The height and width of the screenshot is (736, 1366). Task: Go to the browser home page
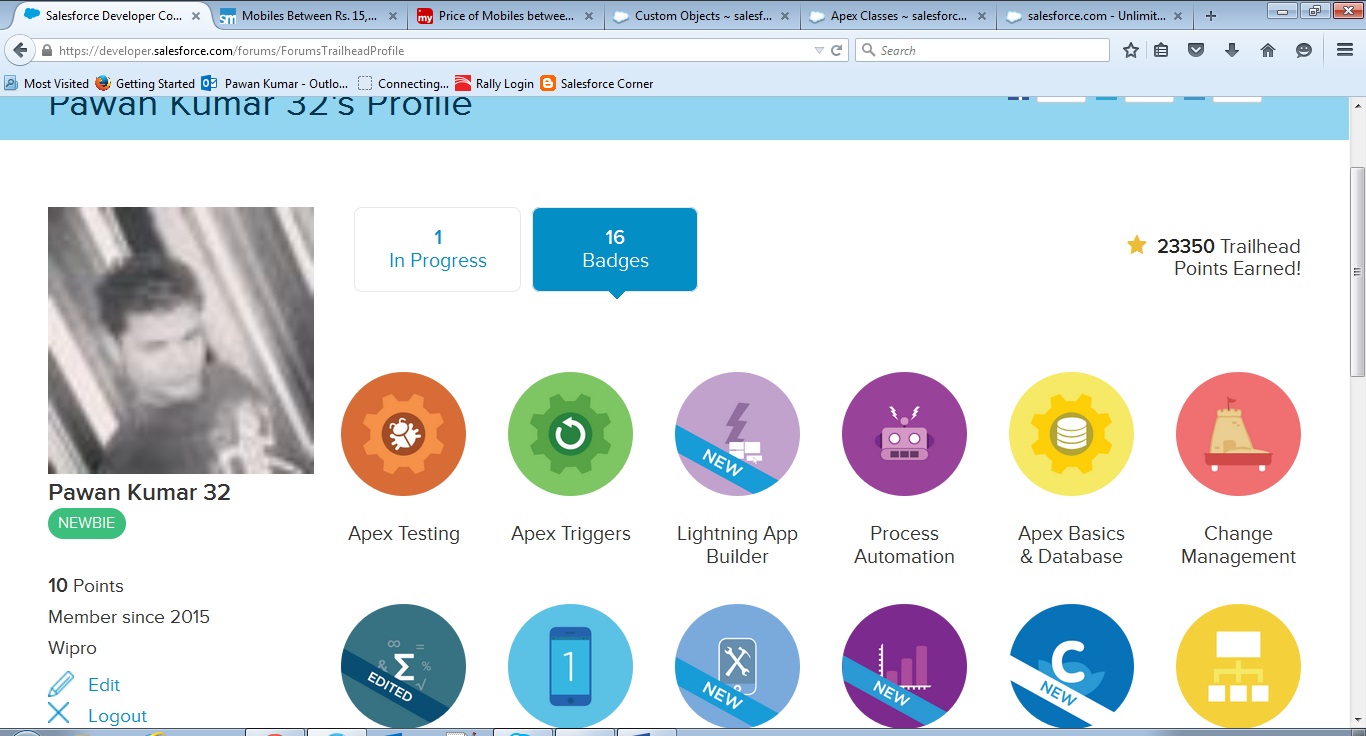(x=1268, y=50)
